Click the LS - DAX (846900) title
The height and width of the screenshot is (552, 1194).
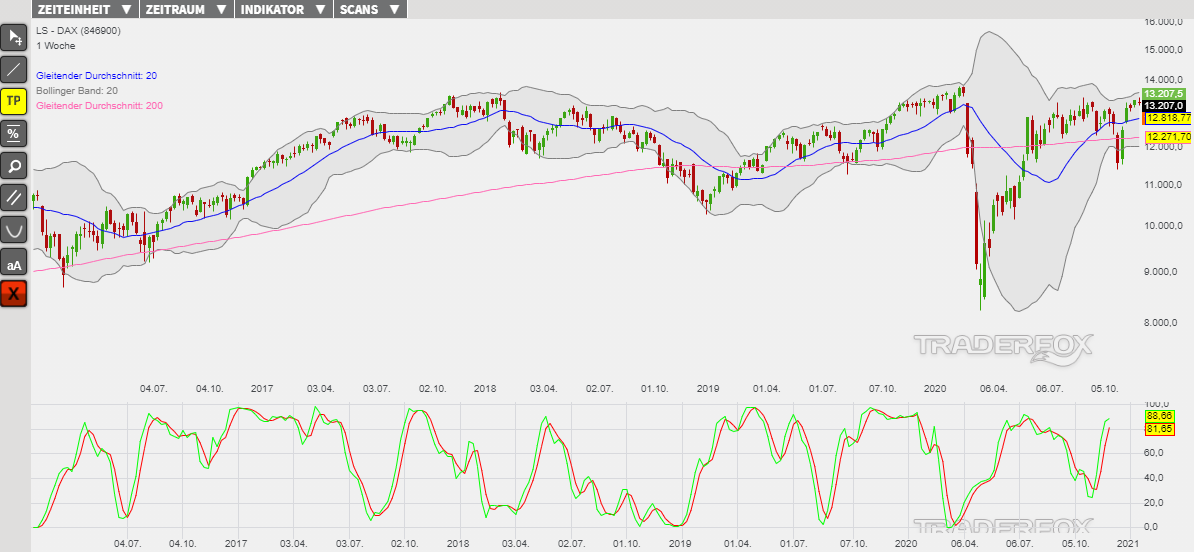coord(78,30)
